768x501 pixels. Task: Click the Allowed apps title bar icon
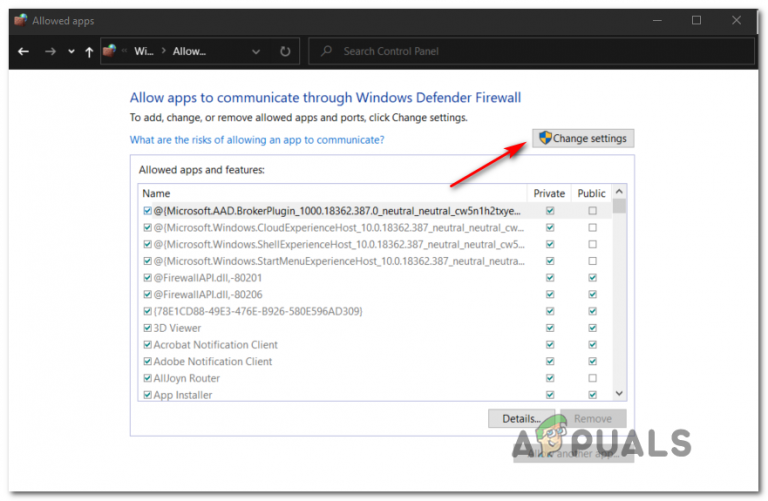pyautogui.click(x=21, y=21)
